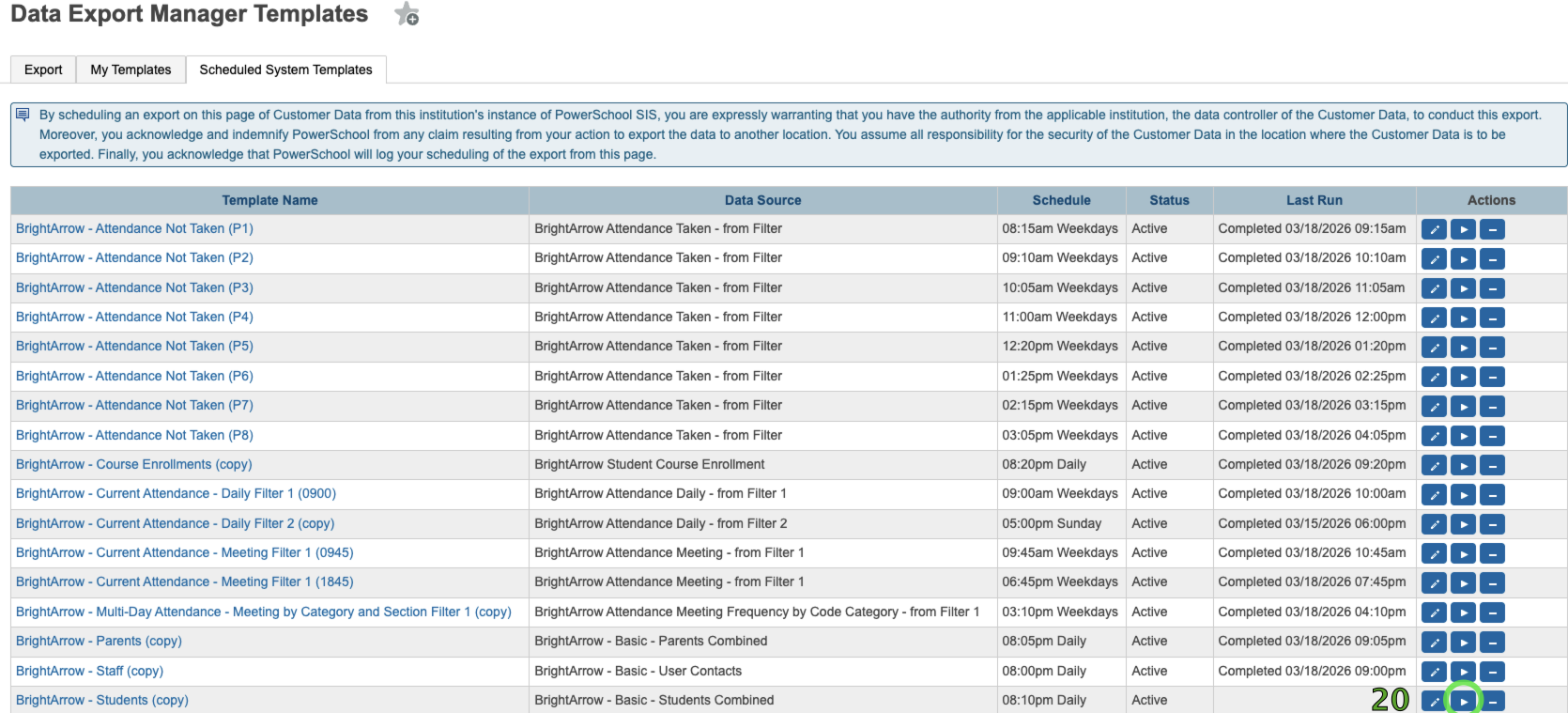Edit Attendance Not Taken (P1) template

pyautogui.click(x=1434, y=229)
